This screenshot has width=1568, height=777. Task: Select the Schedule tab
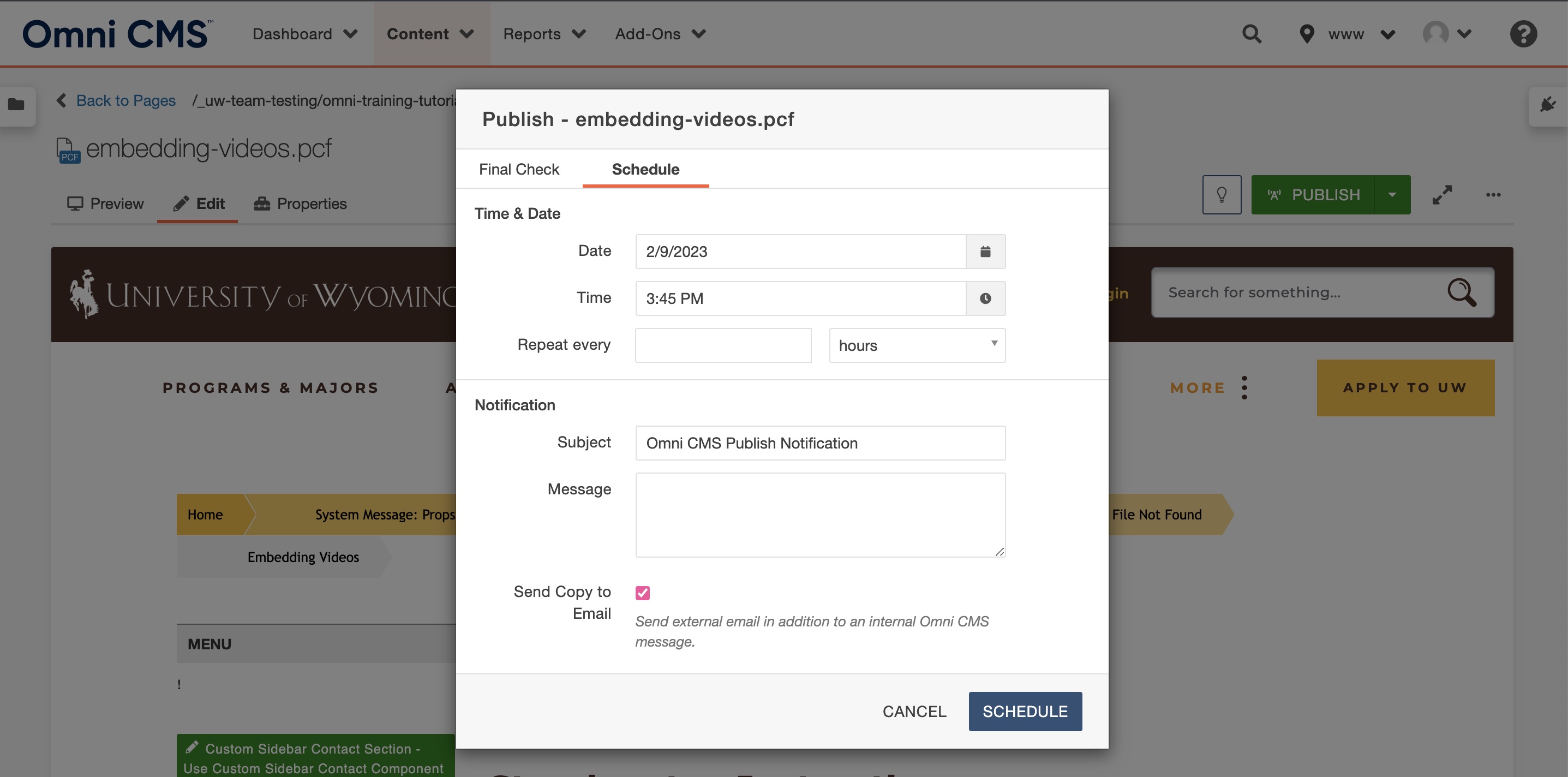pos(645,168)
